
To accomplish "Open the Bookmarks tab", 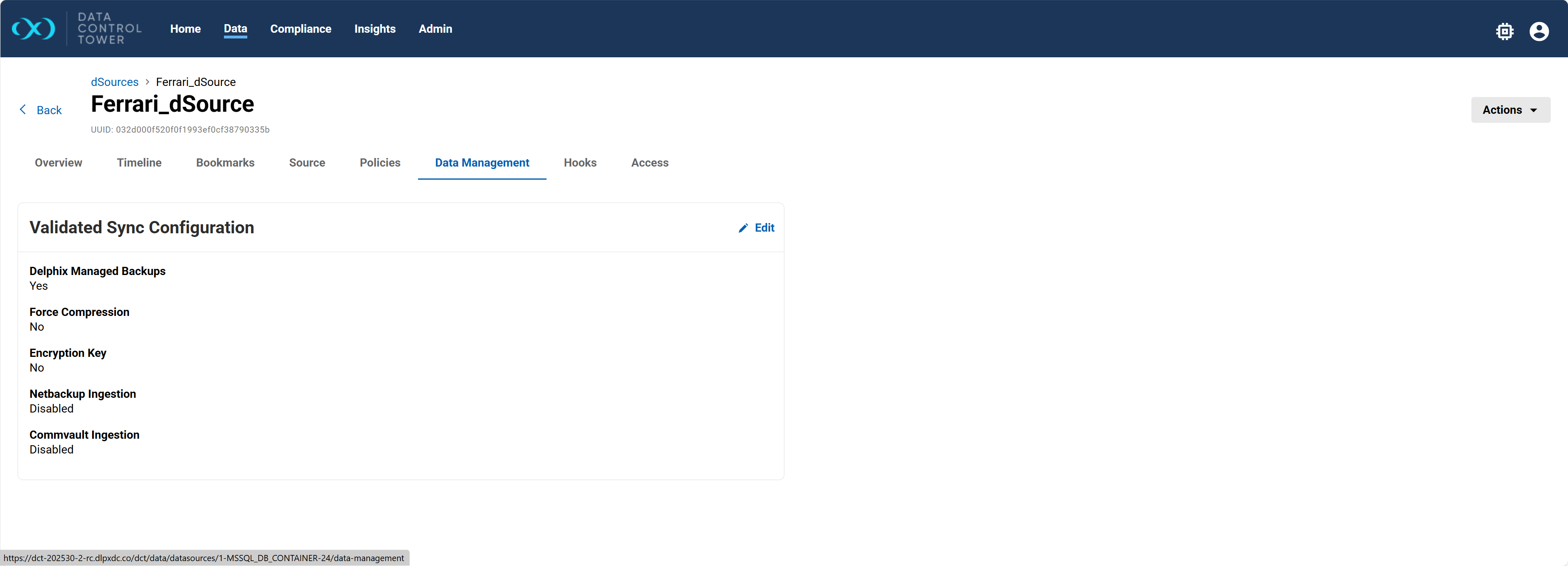I will [x=225, y=162].
